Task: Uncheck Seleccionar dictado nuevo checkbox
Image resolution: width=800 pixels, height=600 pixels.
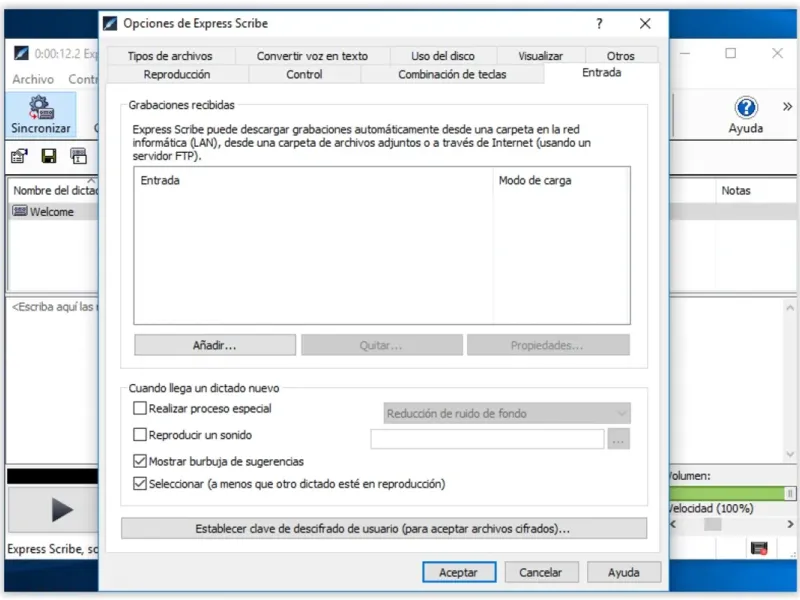Action: click(x=139, y=484)
